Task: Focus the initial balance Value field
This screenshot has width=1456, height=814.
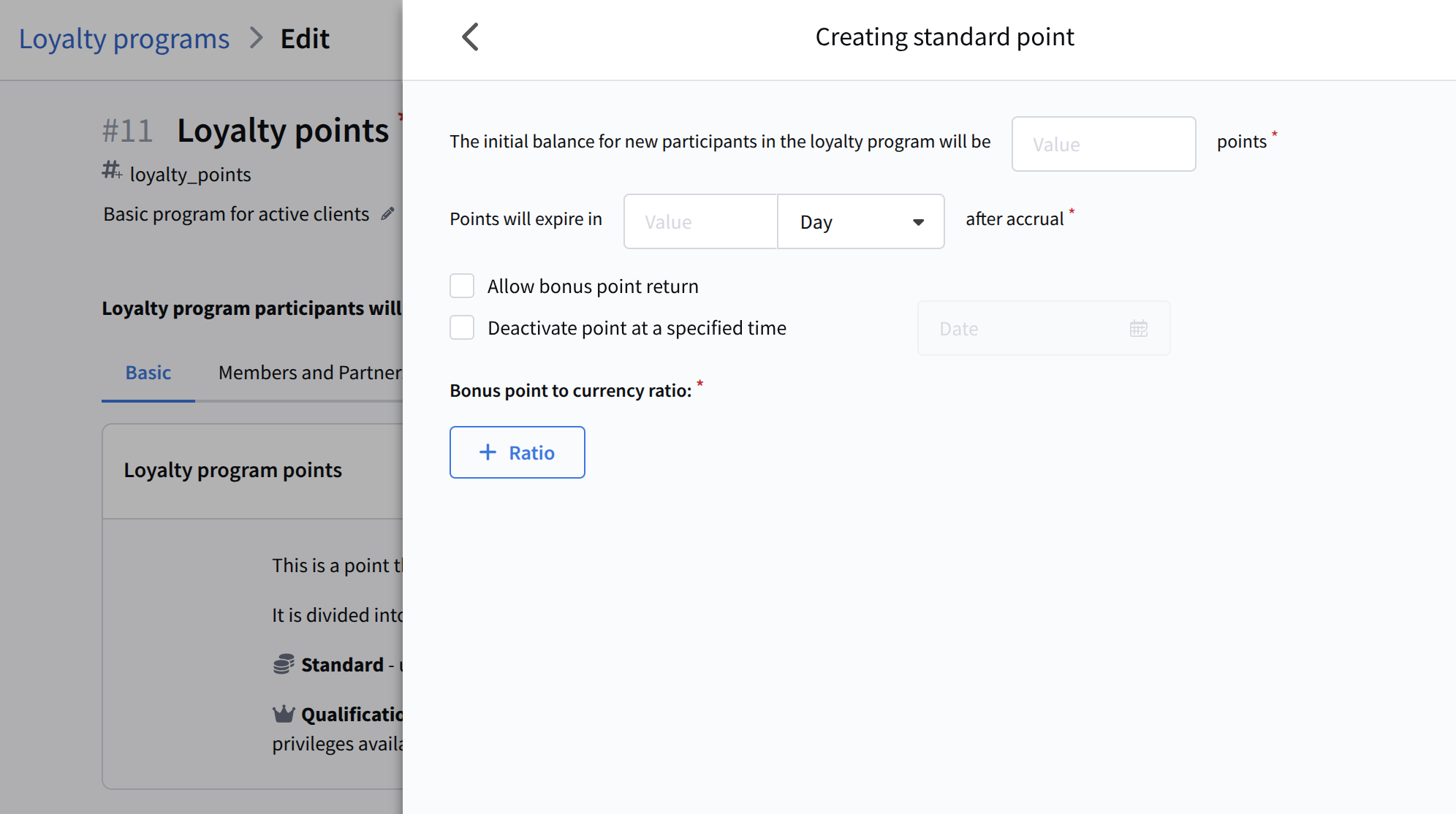Action: point(1103,144)
